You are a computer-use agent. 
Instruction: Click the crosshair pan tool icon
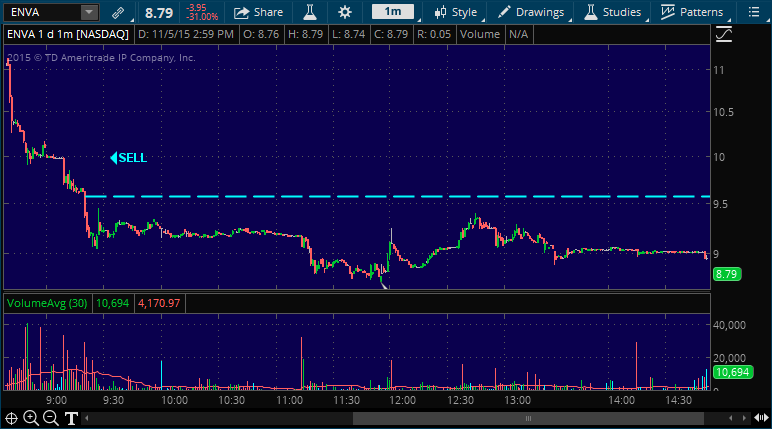coord(11,419)
